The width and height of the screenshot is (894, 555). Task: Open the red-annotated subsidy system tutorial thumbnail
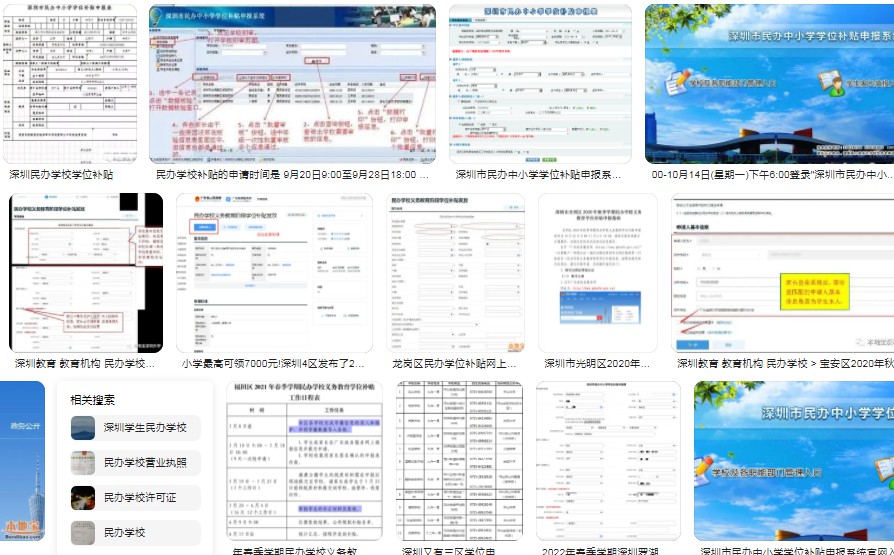tap(292, 84)
